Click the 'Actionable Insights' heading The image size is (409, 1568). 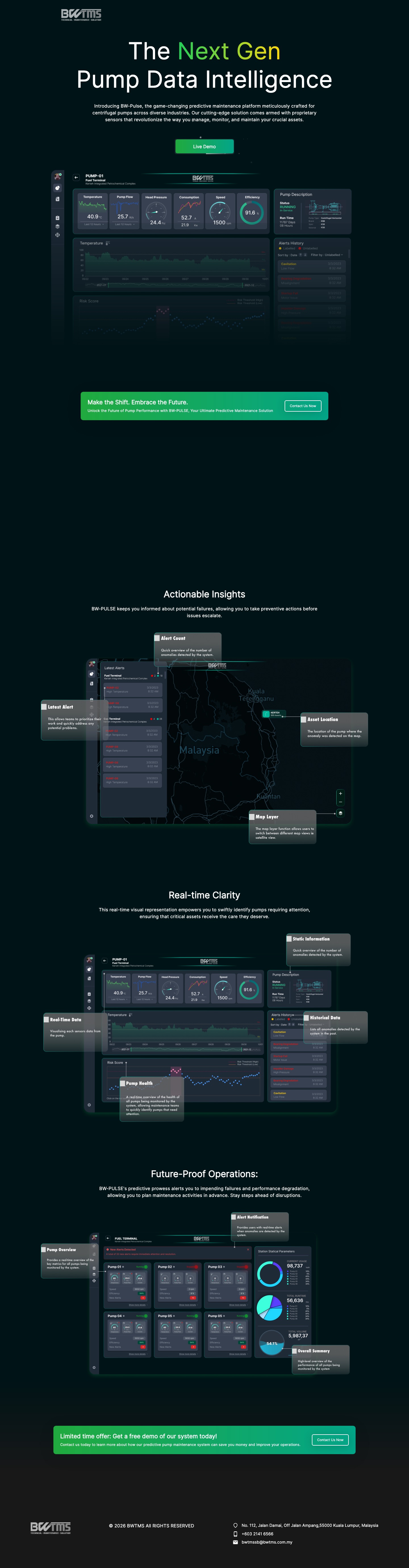(x=204, y=594)
